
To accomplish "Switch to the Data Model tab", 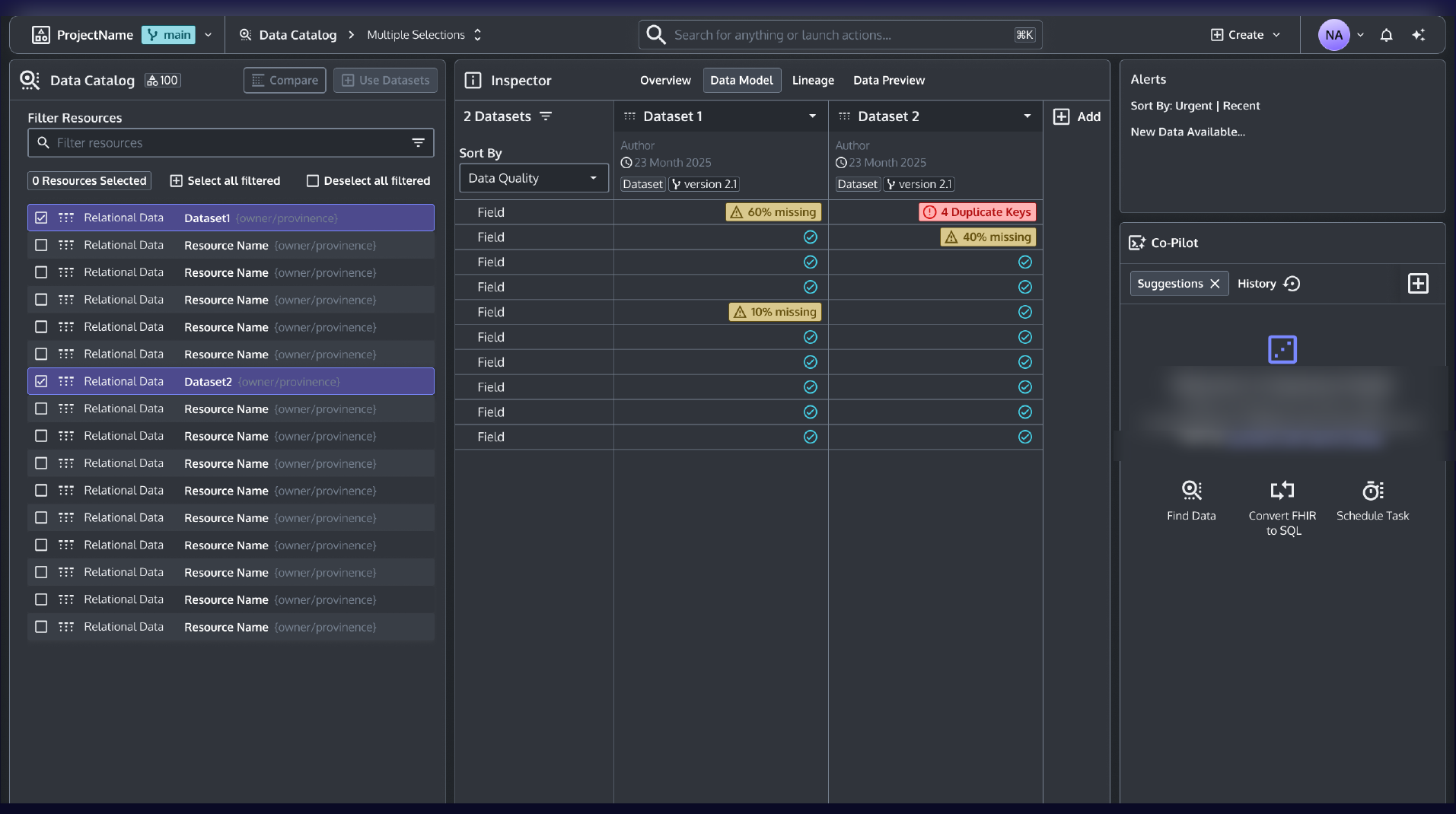I will [741, 81].
